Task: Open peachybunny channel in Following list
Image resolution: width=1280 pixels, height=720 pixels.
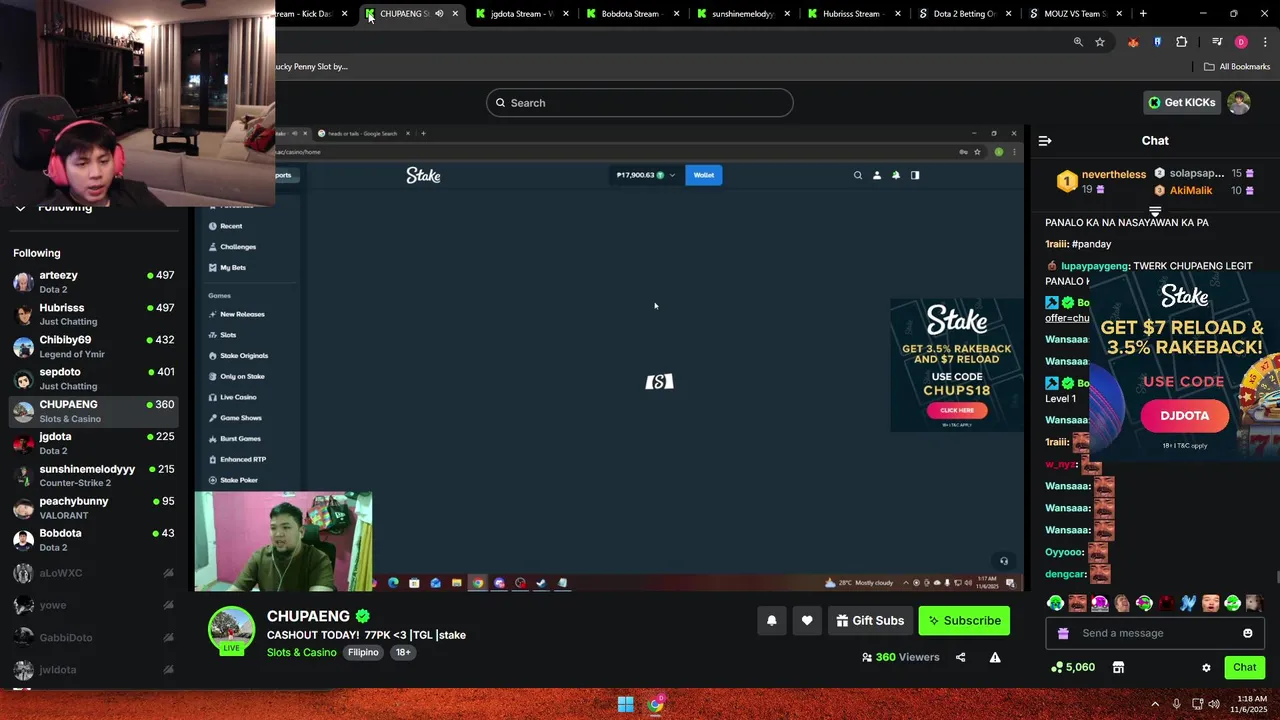Action: coord(92,508)
